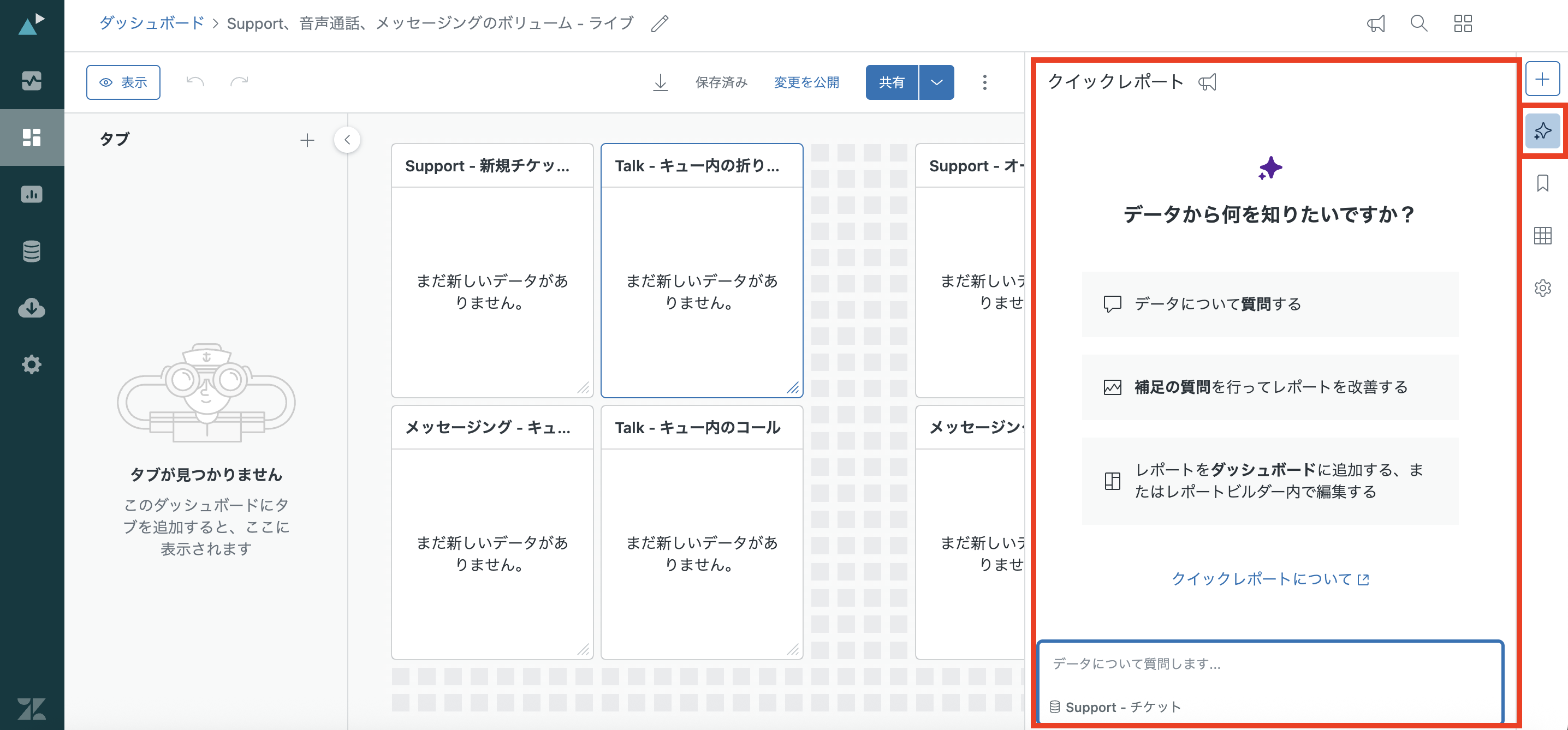This screenshot has width=1568, height=730.
Task: Open the Datasets database icon in sidebar
Action: click(x=32, y=250)
